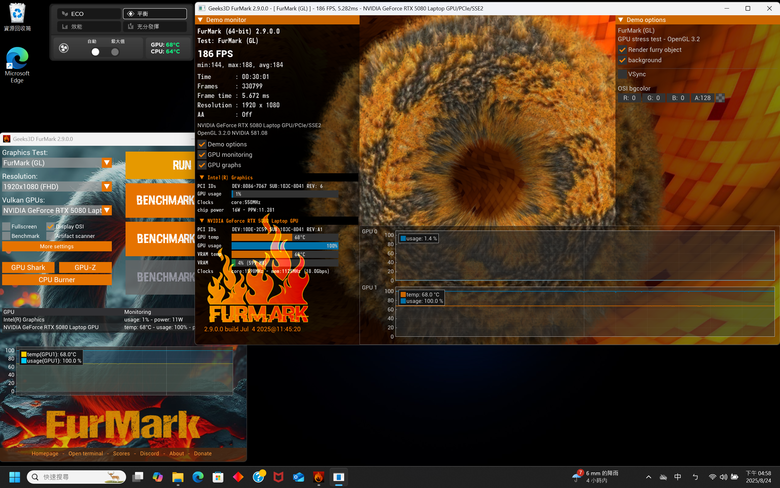Open the Resolution dropdown
Screen dimensions: 780x488
pos(106,187)
